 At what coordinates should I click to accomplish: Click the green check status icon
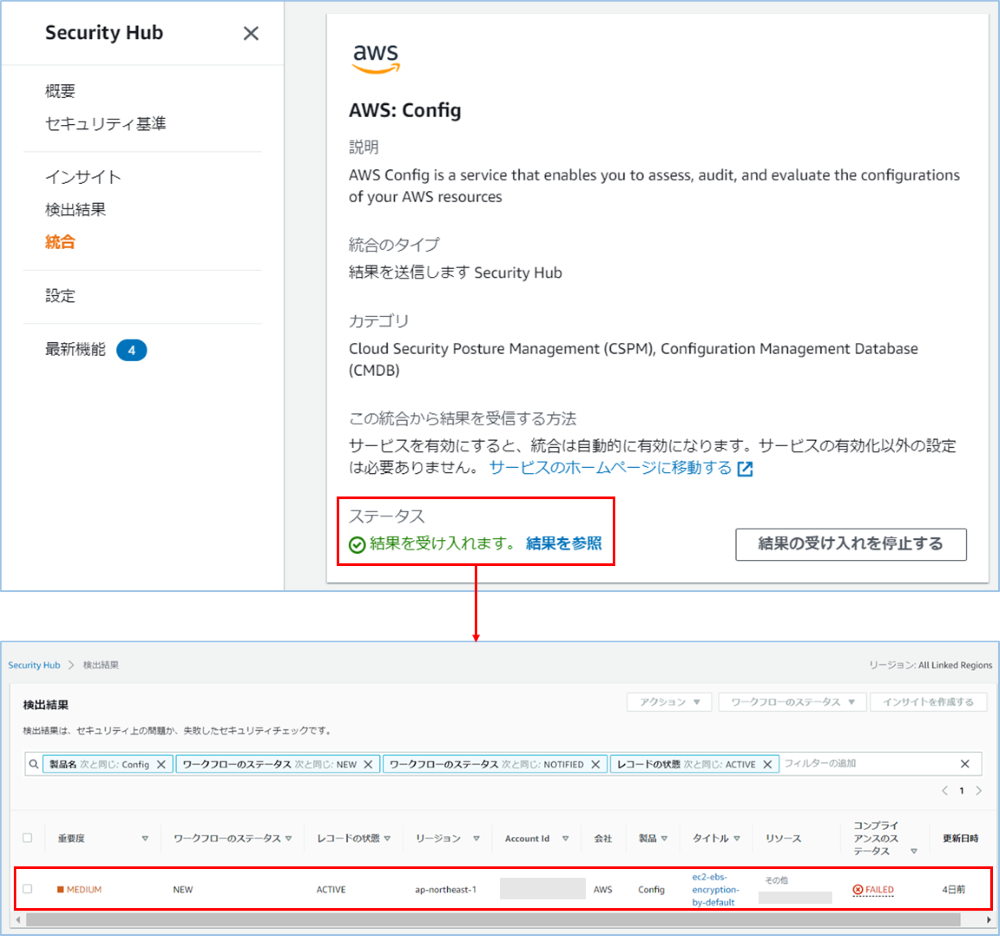pos(357,545)
